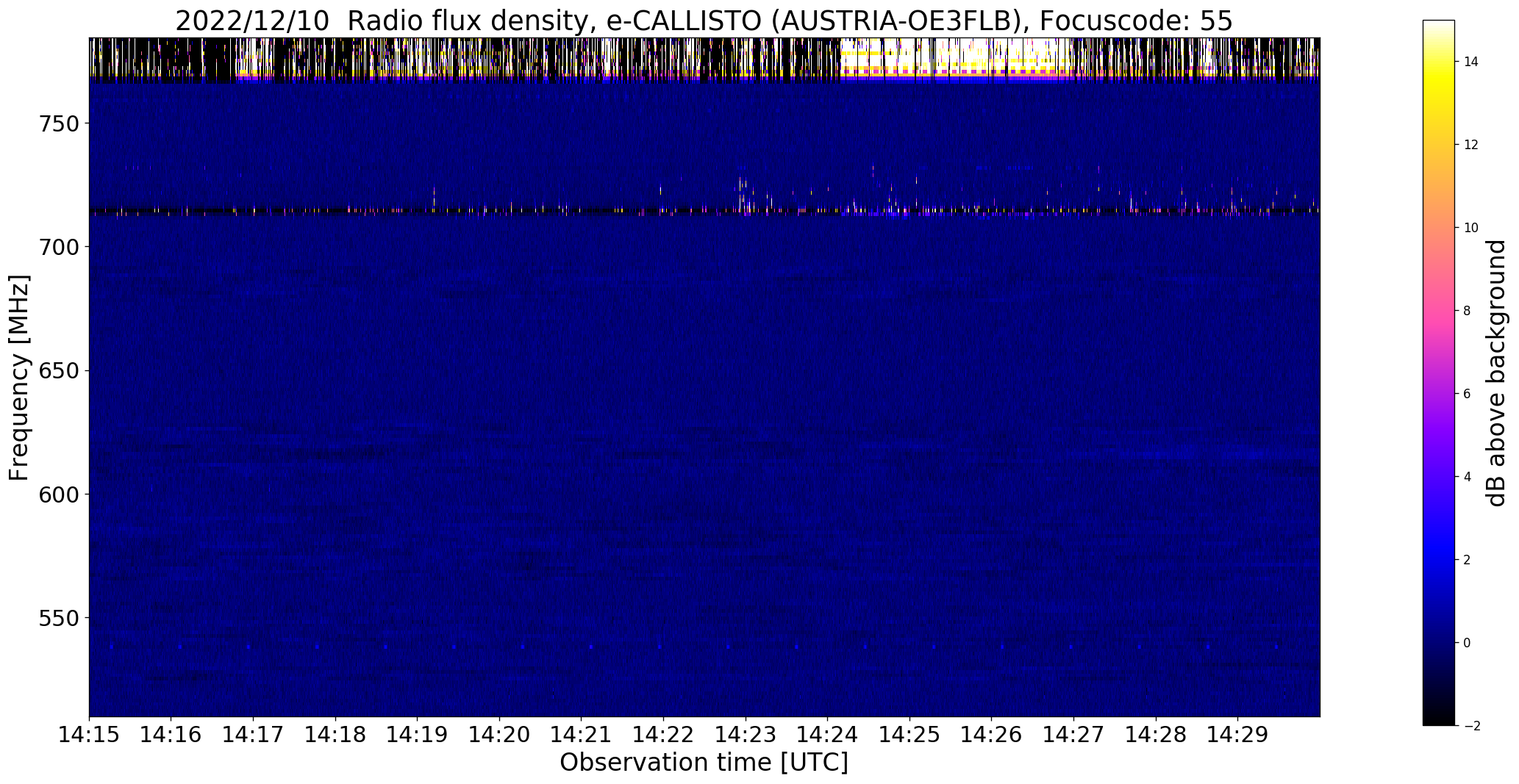The height and width of the screenshot is (784, 1519).
Task: Select the 14:17 x-axis label
Action: [254, 735]
